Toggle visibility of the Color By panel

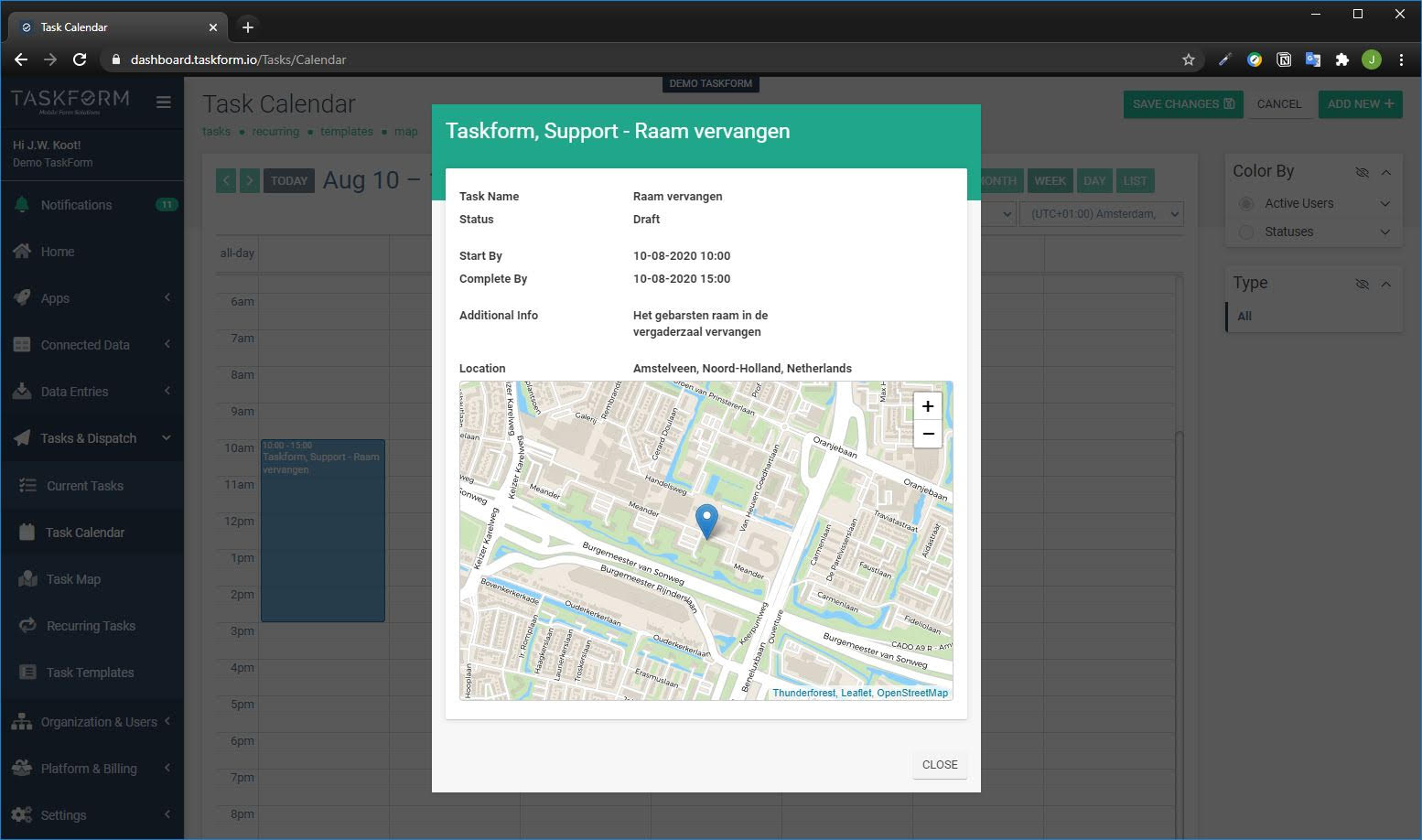pyautogui.click(x=1362, y=172)
